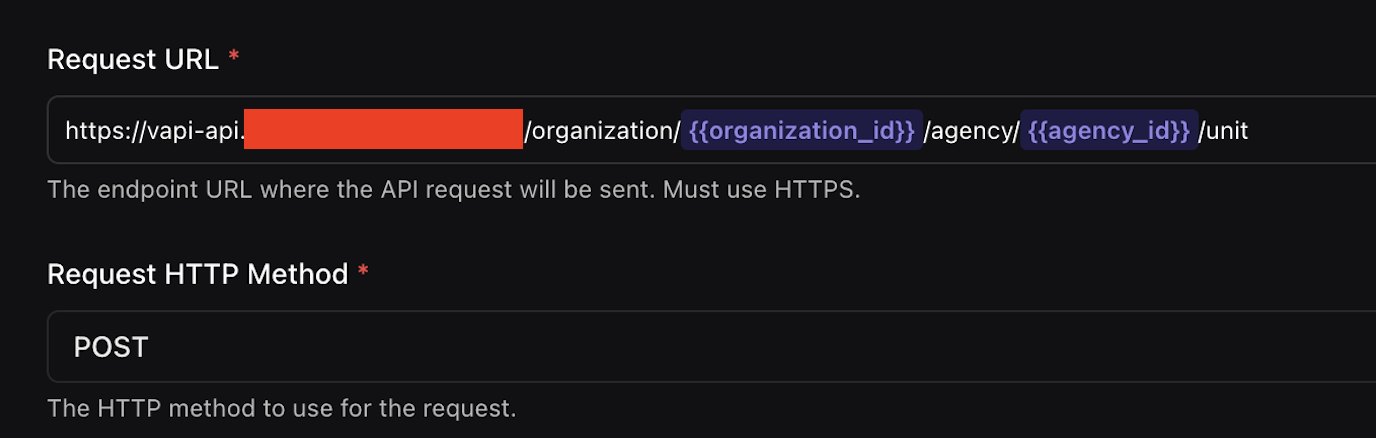Click the vapi-api. subdomain text
This screenshot has height=438, width=1376.
[x=190, y=131]
